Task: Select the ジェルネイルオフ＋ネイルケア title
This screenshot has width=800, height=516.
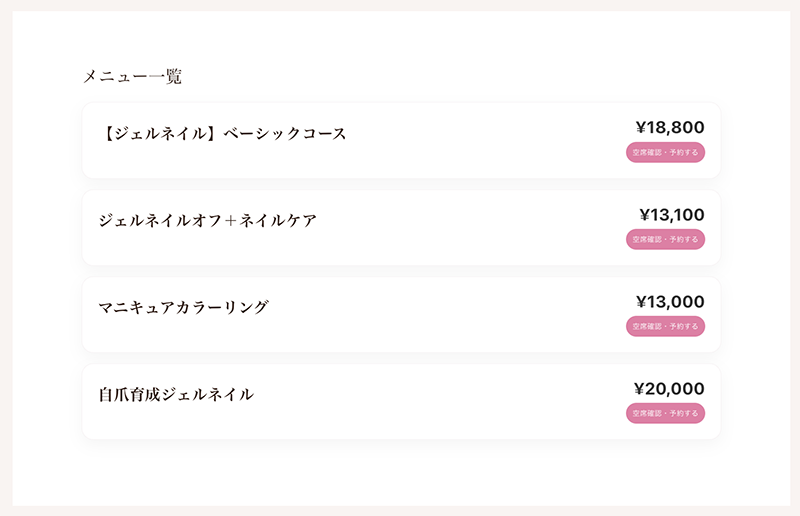Action: coord(208,220)
